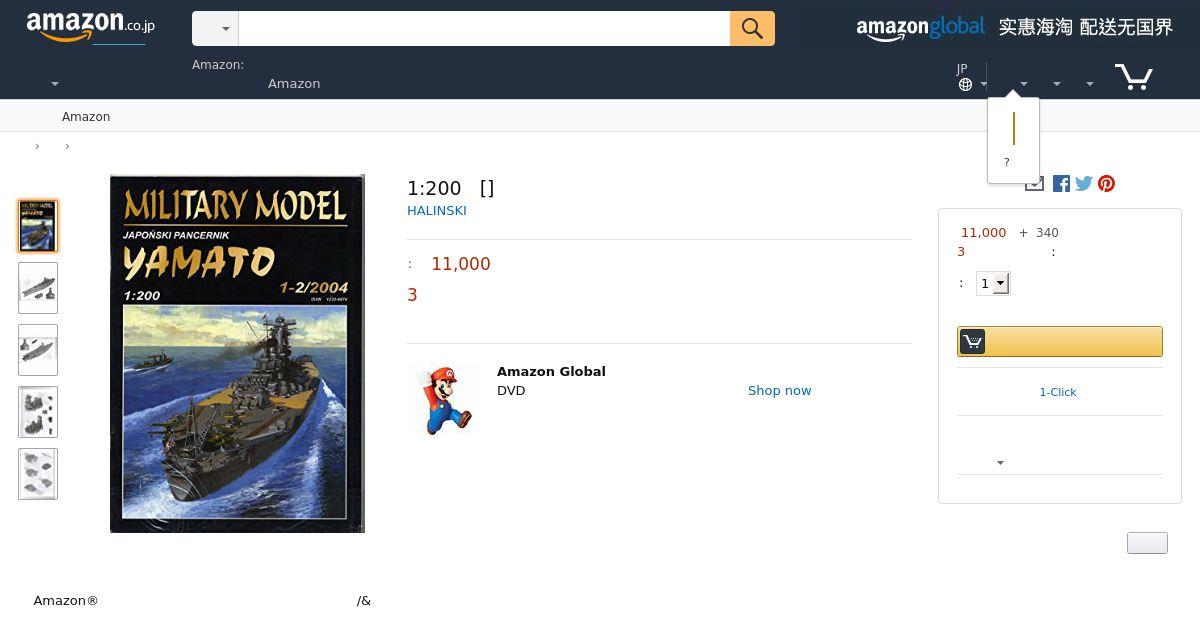Click the Amazon item in the secondary nav bar

[x=86, y=117]
